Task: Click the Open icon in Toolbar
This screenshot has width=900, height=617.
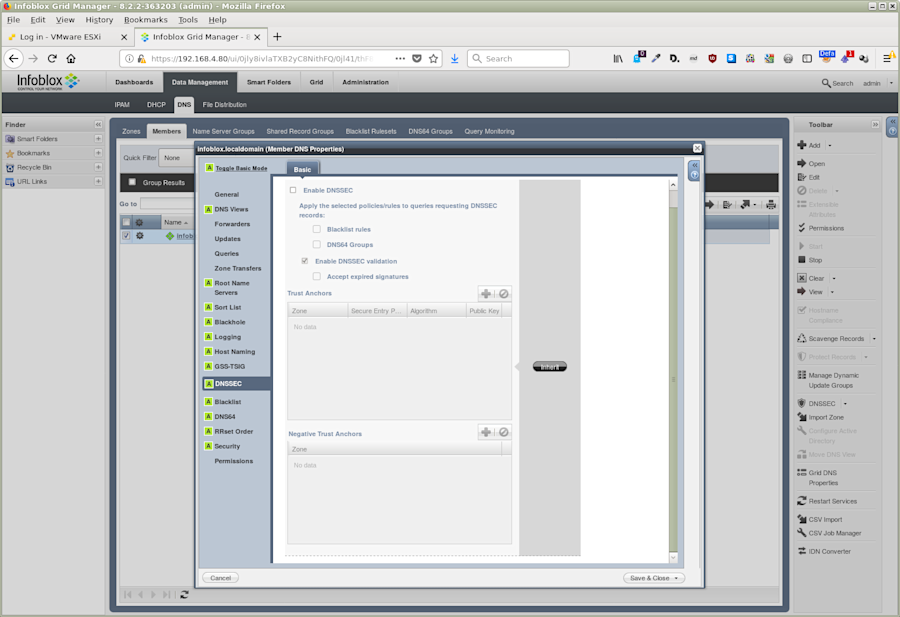Action: pos(802,163)
